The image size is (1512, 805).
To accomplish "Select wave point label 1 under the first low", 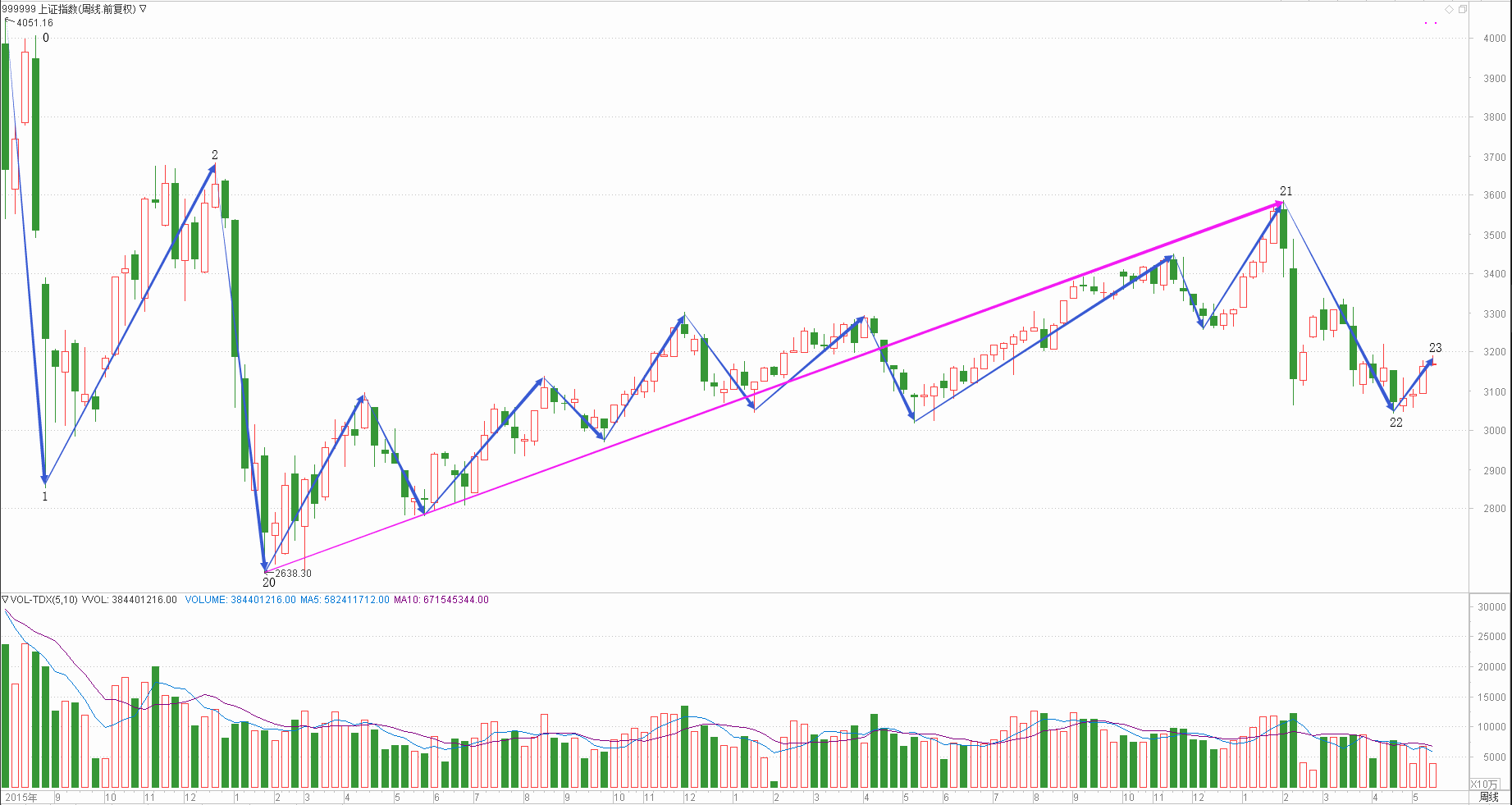I will pyautogui.click(x=45, y=496).
